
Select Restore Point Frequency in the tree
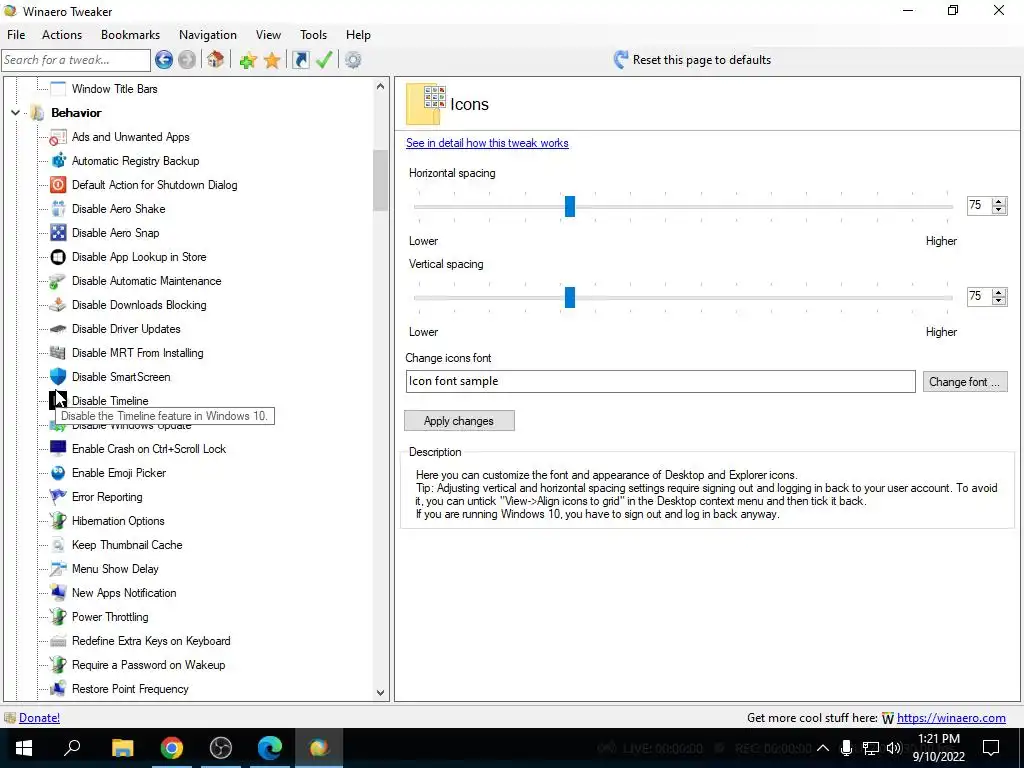pos(130,689)
